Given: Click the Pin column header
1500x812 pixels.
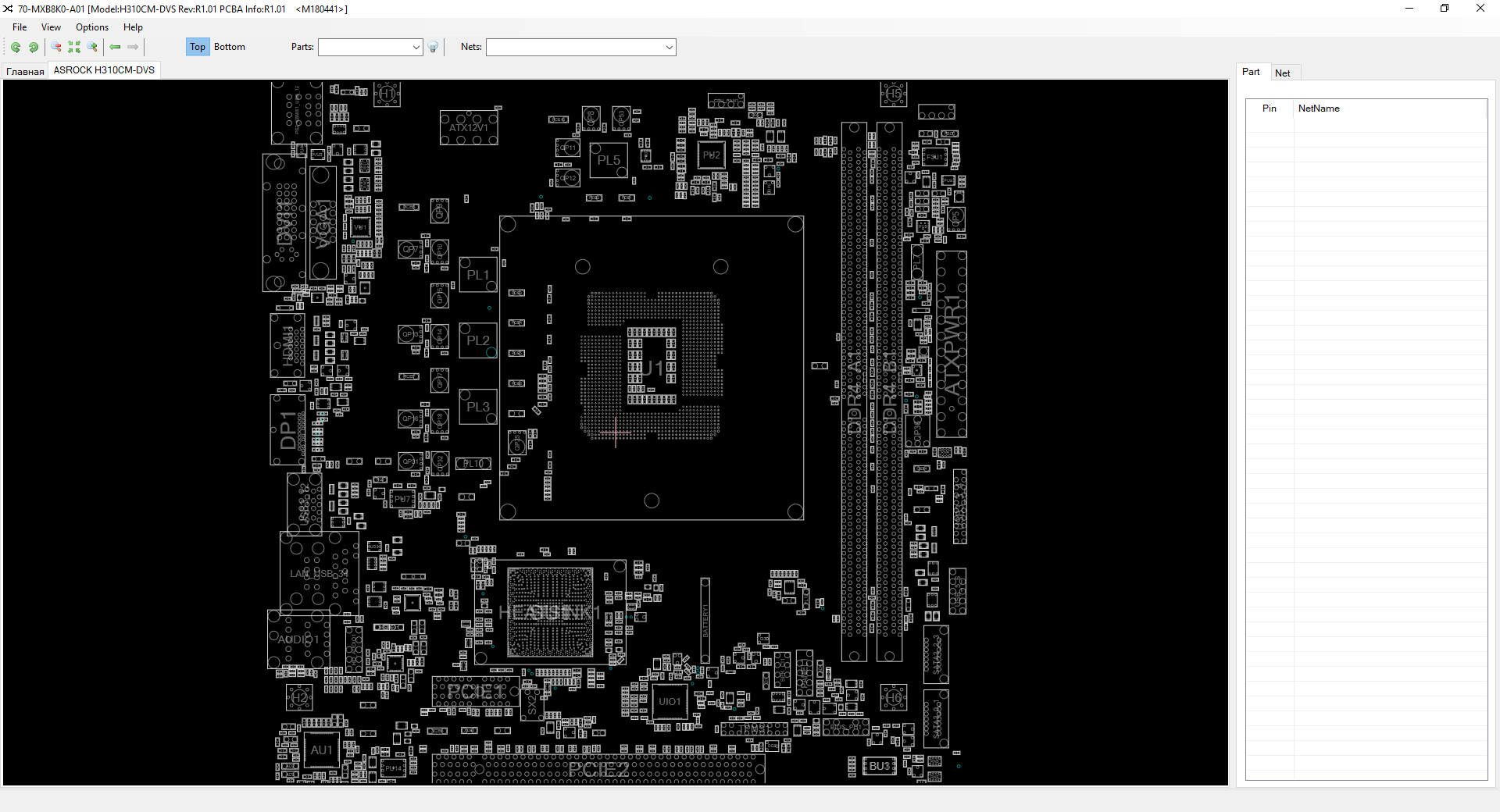Looking at the screenshot, I should click(1269, 109).
